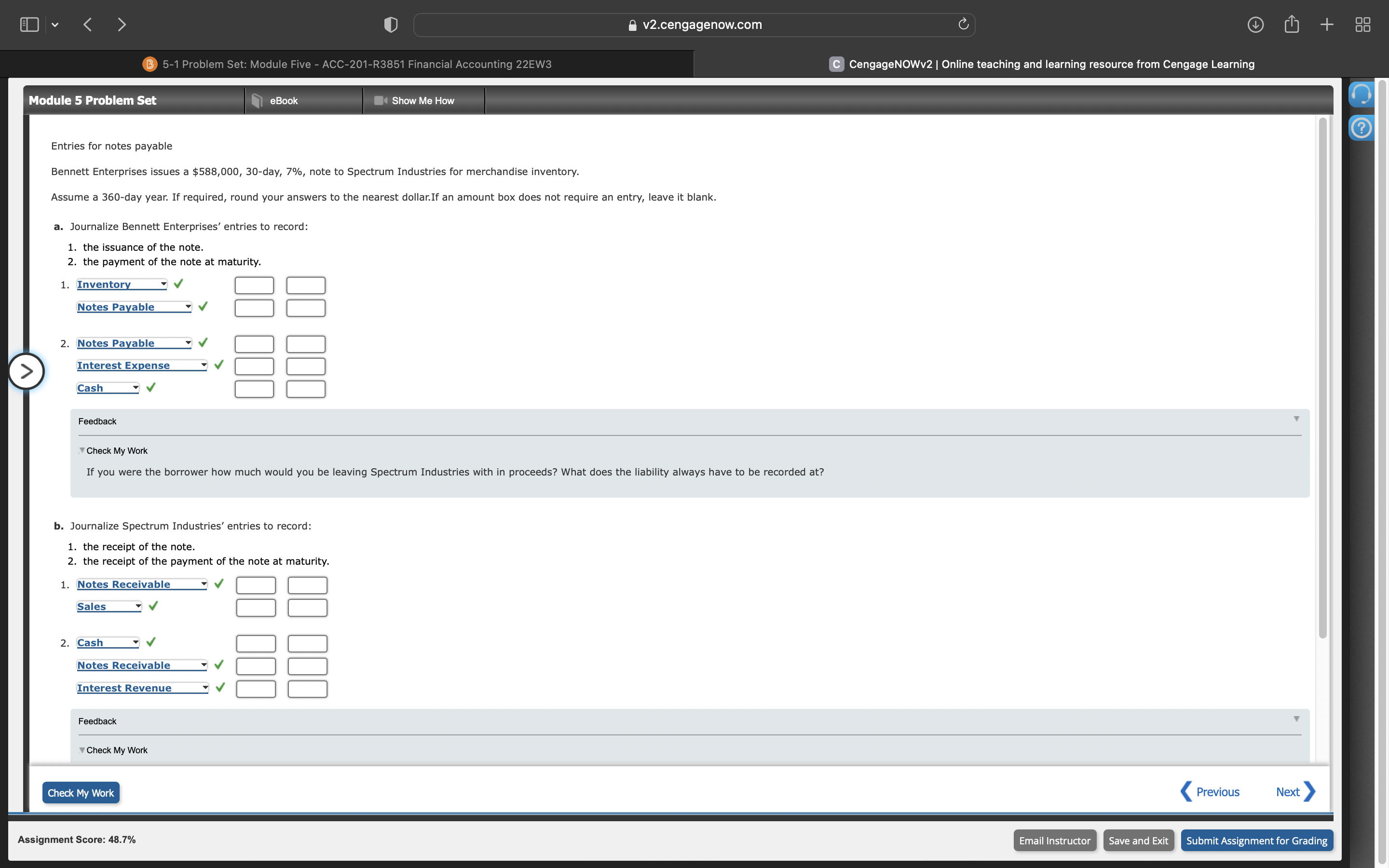Switch to CengageNOWv2 browser tab
1389x868 pixels.
tap(1042, 64)
